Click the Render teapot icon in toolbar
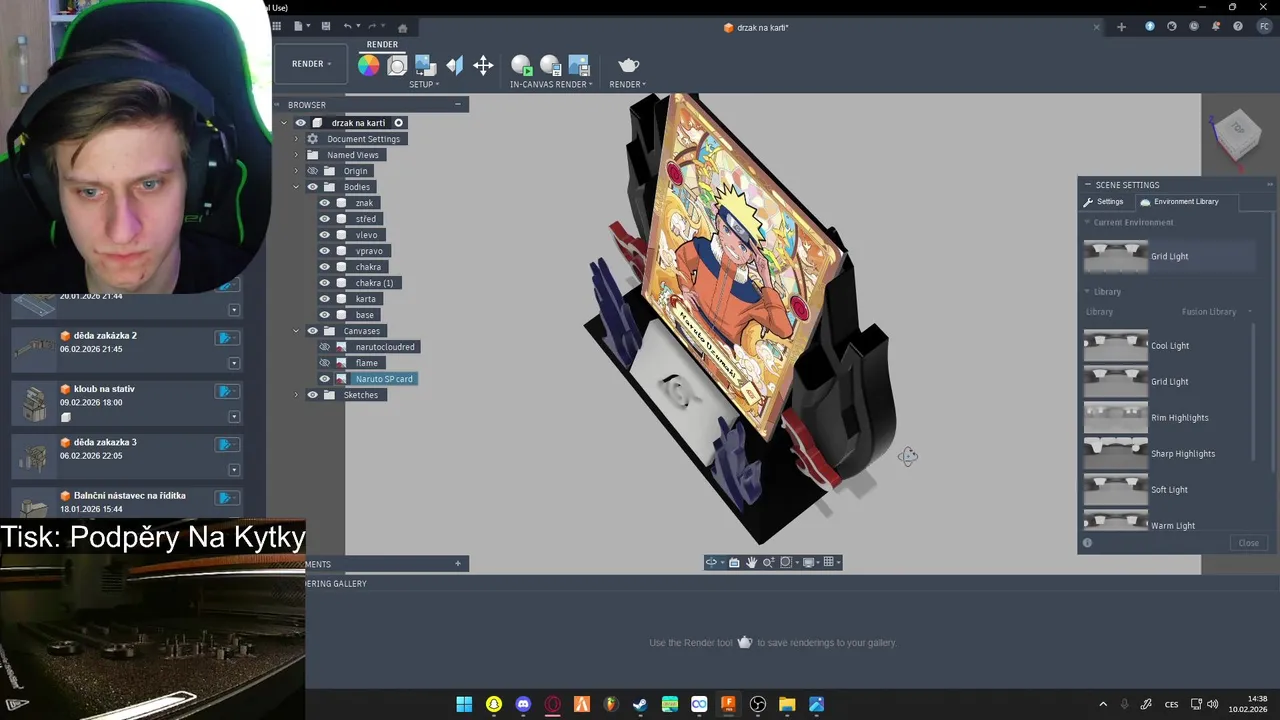This screenshot has width=1280, height=720. (628, 66)
